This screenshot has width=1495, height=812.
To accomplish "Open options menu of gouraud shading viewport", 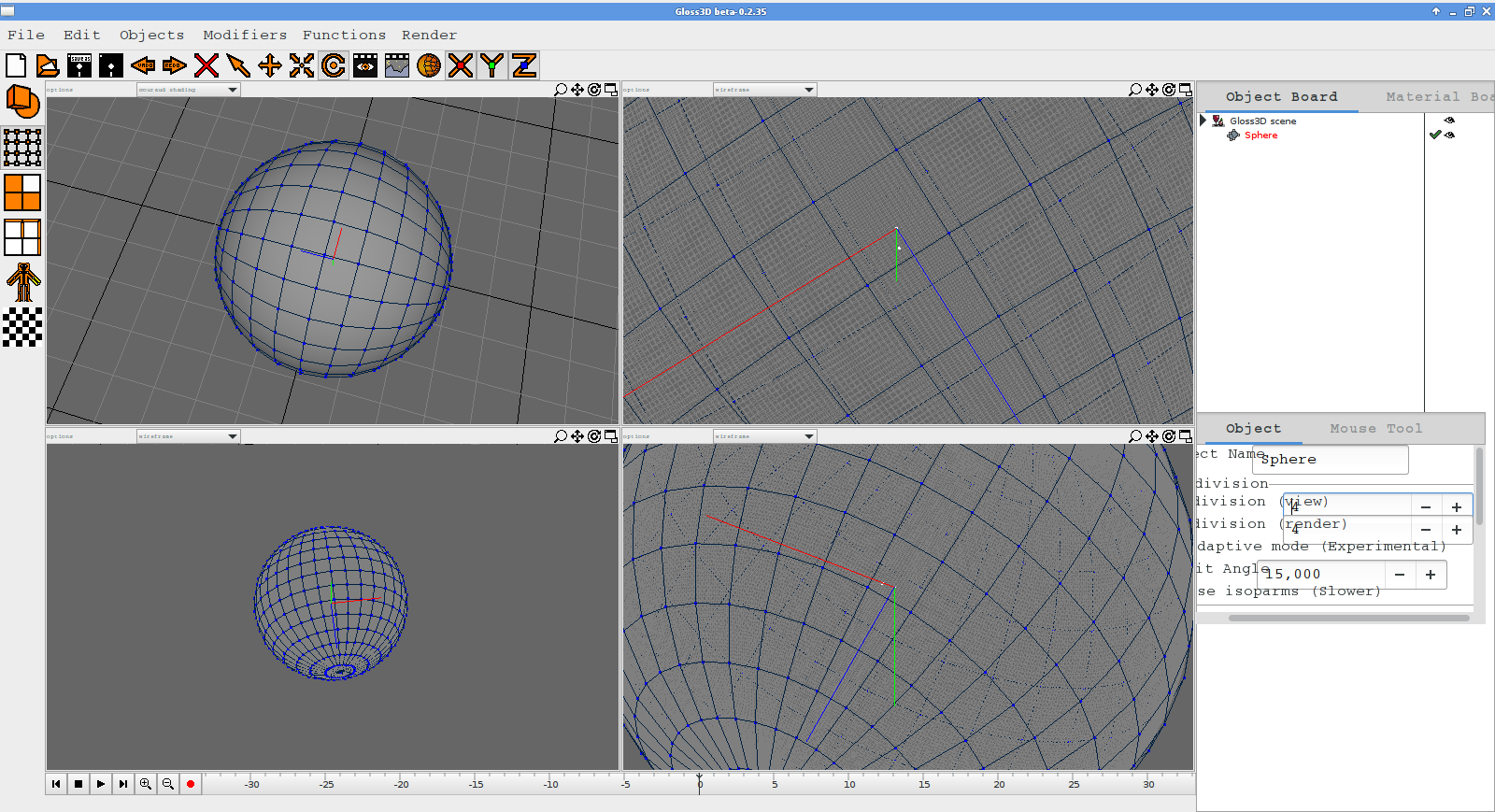I will (60, 90).
